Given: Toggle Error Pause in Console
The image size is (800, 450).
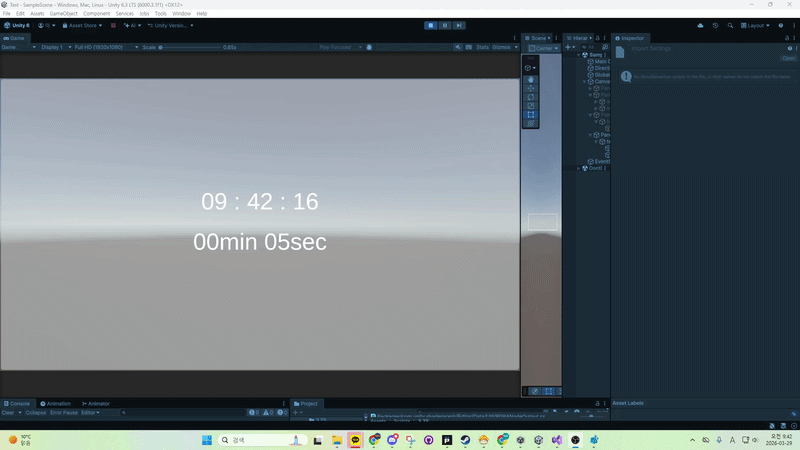Looking at the screenshot, I should (x=64, y=413).
